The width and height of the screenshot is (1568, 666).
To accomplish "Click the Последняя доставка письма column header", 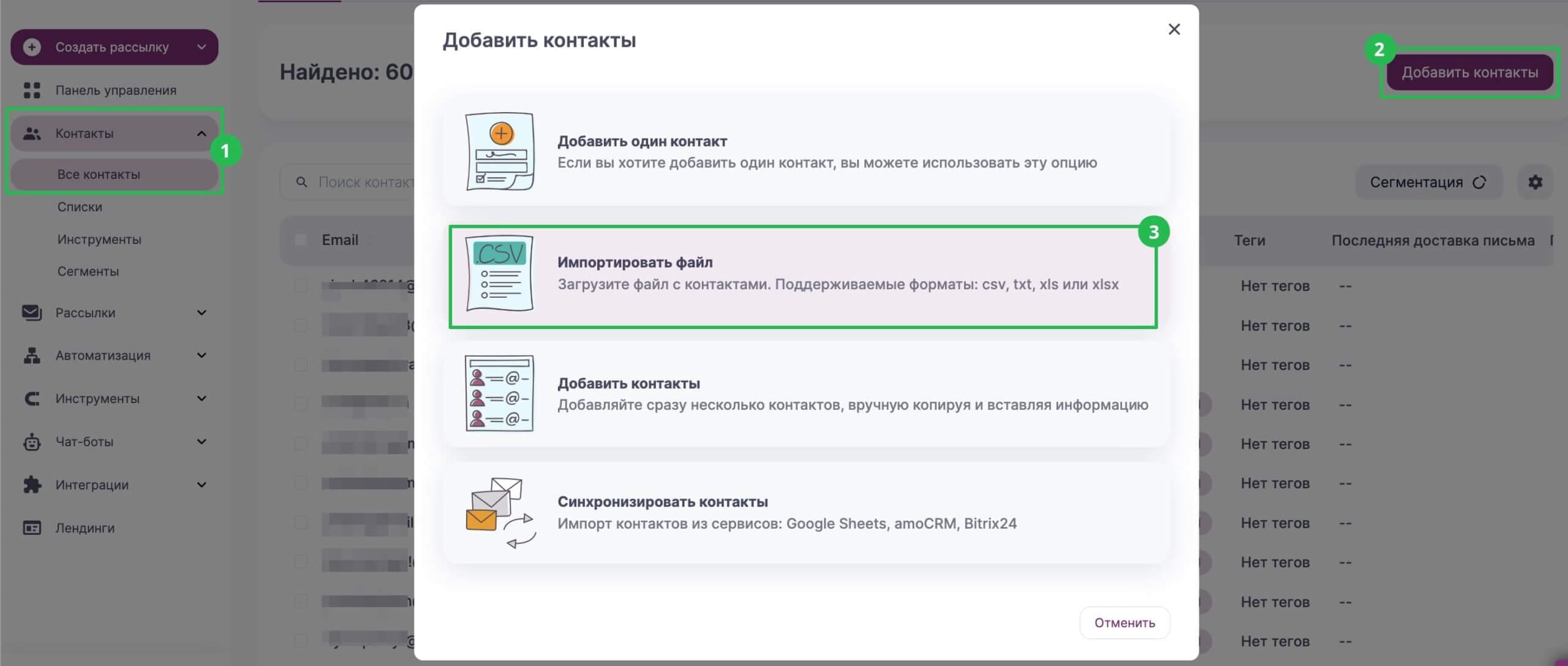I will 1433,240.
